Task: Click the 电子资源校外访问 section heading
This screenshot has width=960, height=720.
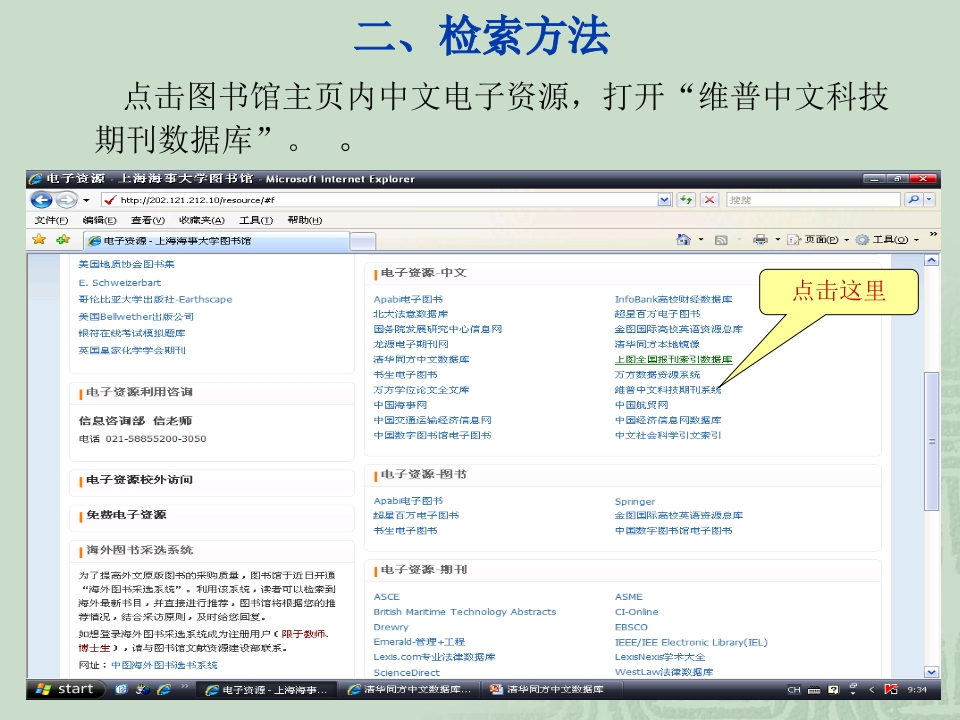Action: point(139,480)
